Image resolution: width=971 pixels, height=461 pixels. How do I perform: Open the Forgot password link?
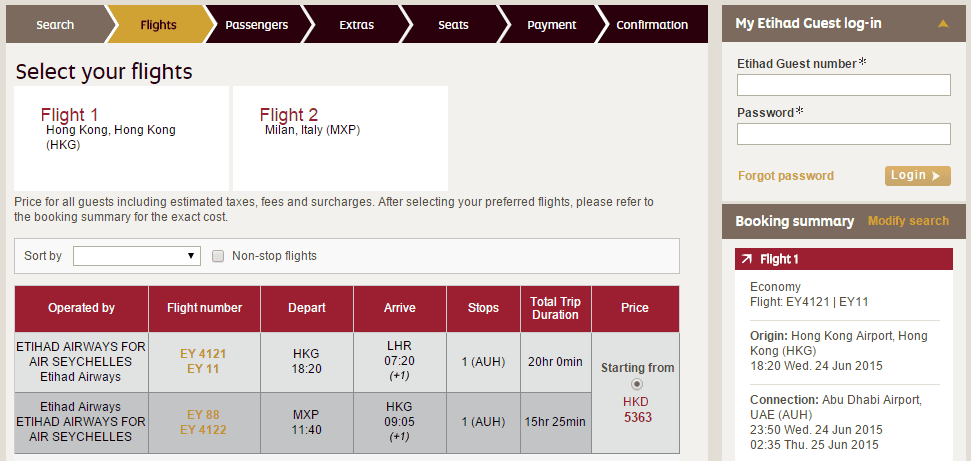[x=785, y=176]
